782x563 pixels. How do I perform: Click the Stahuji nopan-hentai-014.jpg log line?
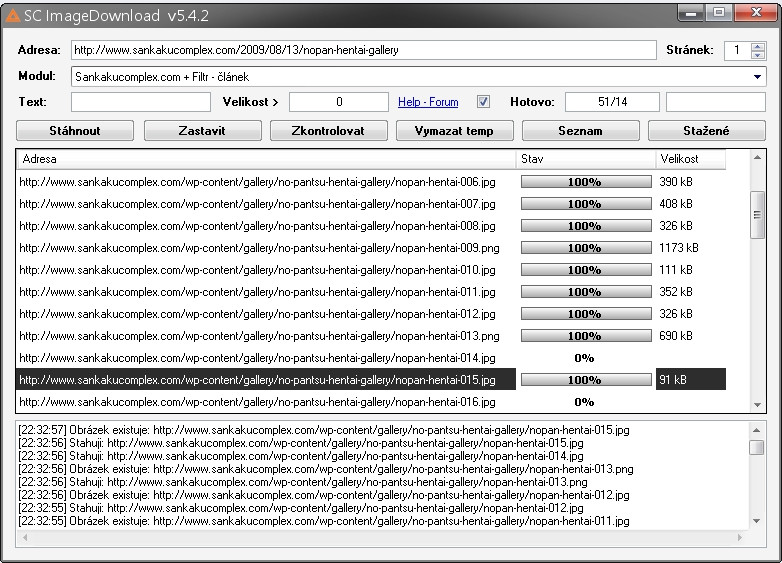[301, 456]
